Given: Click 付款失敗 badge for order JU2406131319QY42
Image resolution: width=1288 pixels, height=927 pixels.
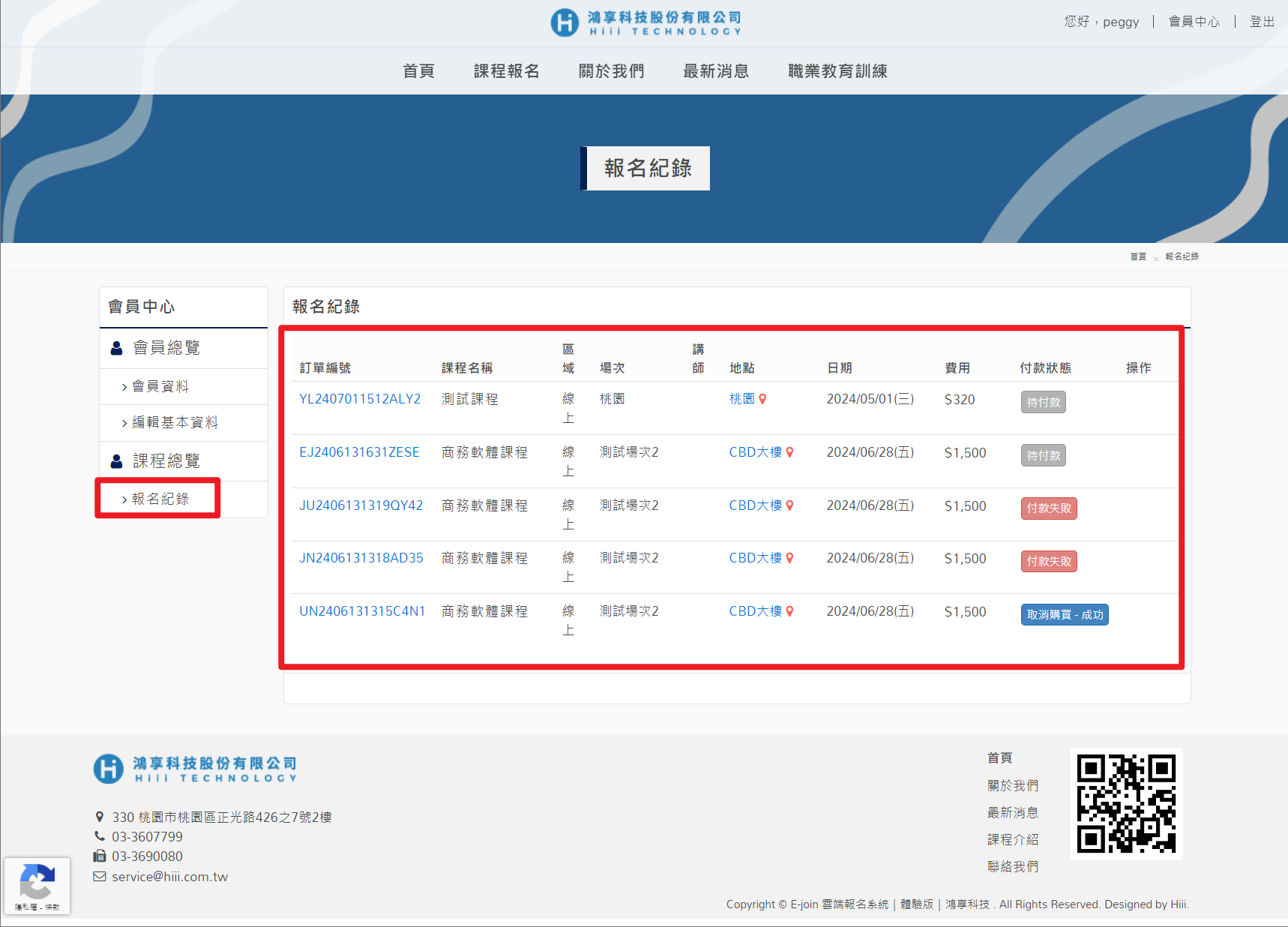Looking at the screenshot, I should point(1048,508).
